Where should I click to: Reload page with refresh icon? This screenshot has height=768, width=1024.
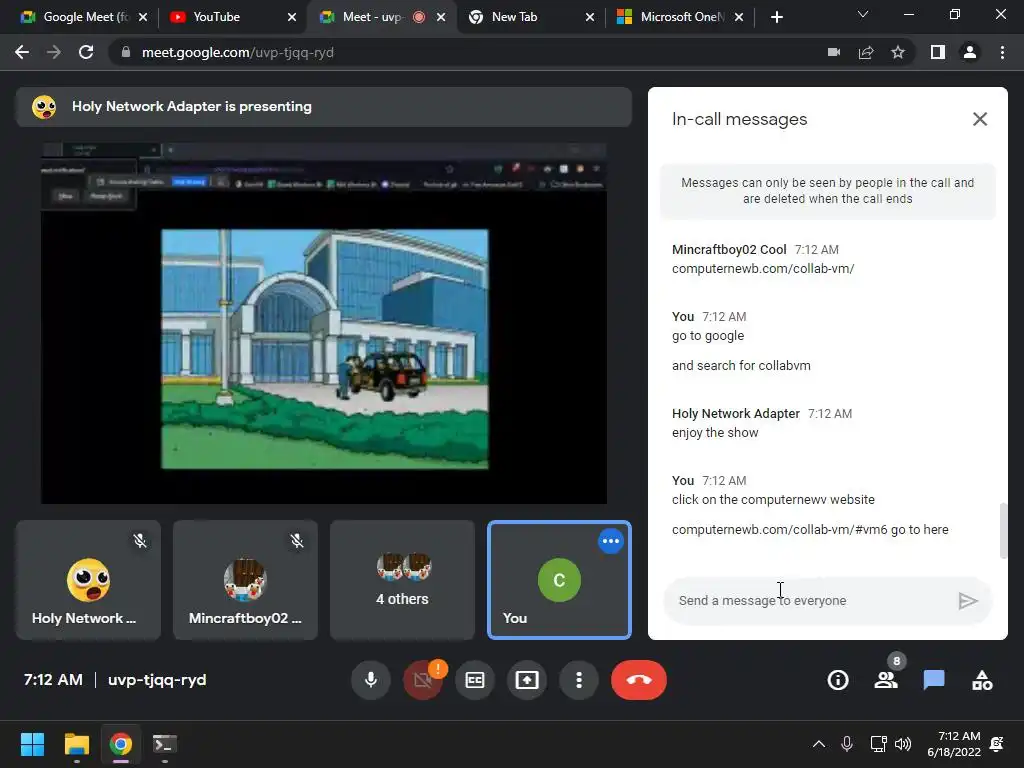pos(86,52)
